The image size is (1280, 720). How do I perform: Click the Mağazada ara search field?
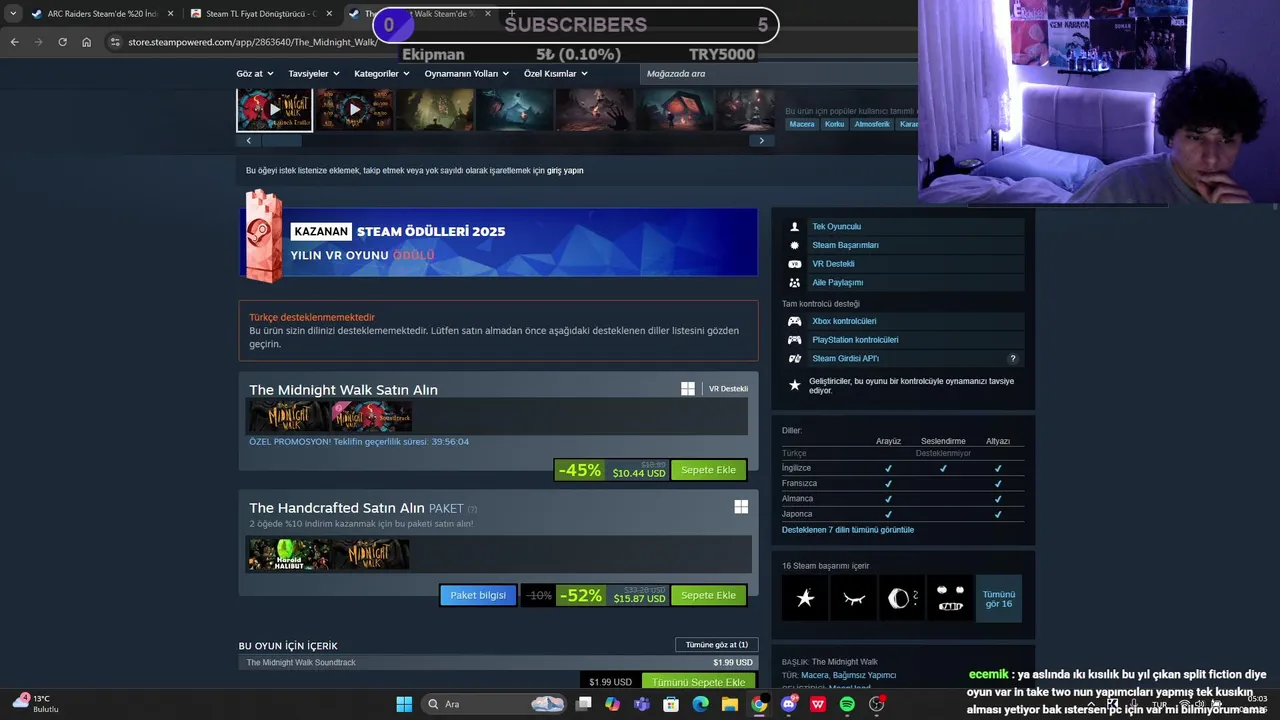(x=780, y=73)
